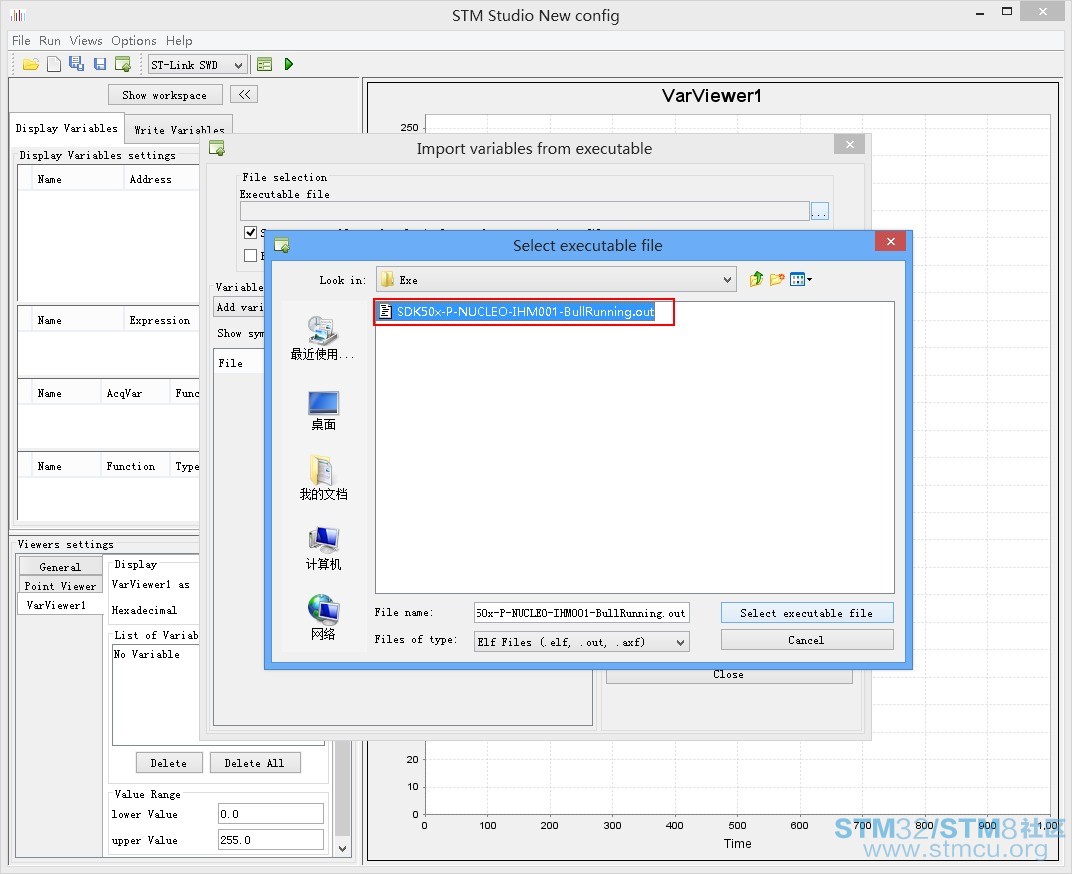This screenshot has width=1072, height=874.
Task: Click Import variables toolbar icon
Action: [x=123, y=64]
